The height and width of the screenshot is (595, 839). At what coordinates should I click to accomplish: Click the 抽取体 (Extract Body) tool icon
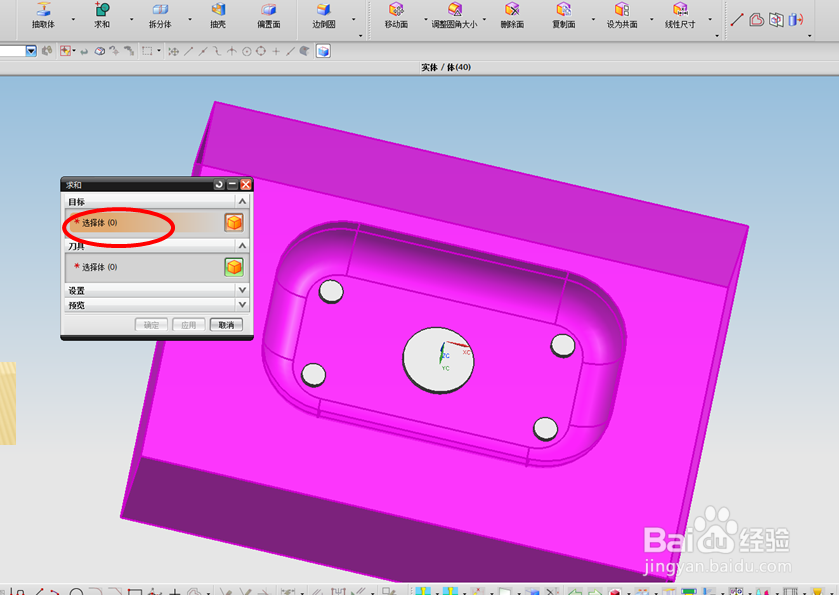(x=43, y=9)
